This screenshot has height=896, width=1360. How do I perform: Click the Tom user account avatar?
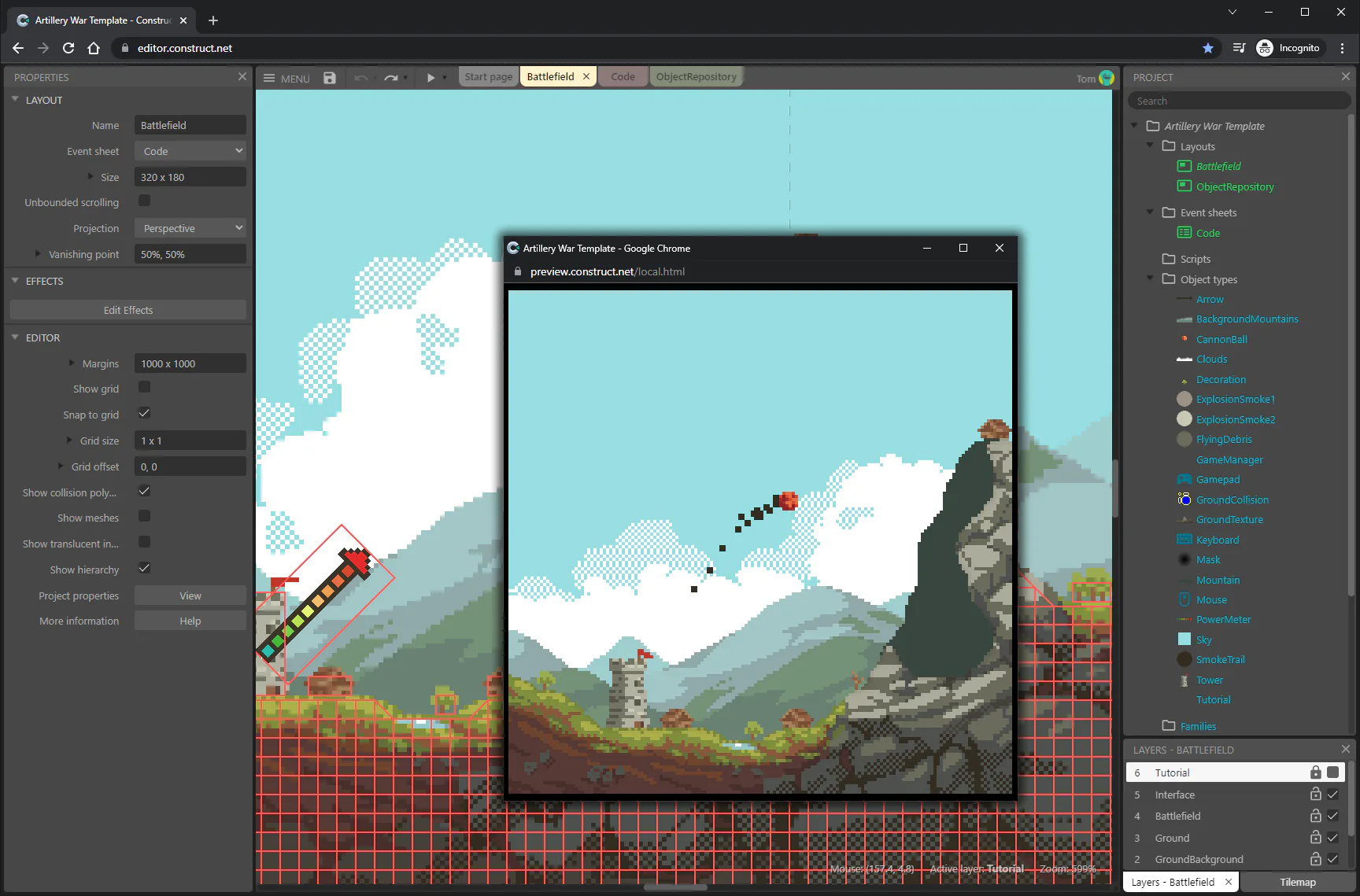point(1107,78)
